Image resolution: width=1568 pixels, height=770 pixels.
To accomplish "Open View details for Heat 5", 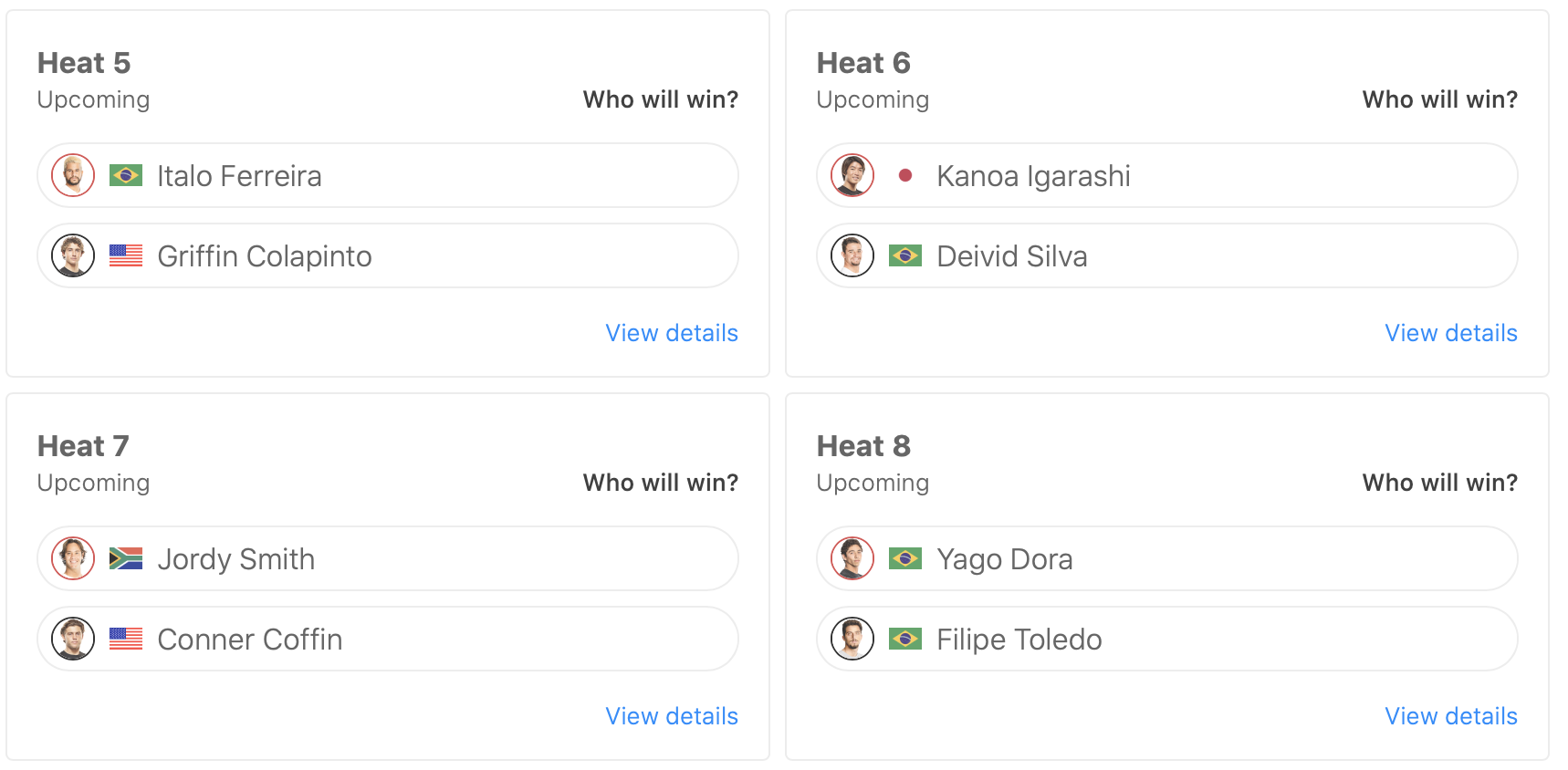I will tap(672, 333).
